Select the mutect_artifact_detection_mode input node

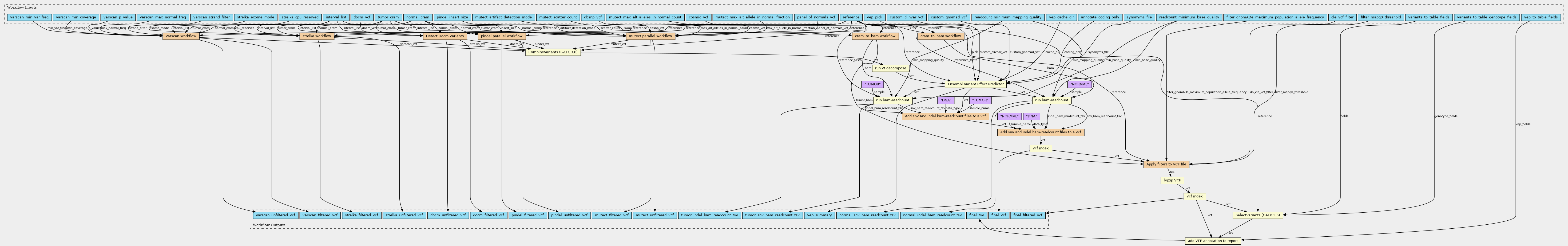point(503,18)
